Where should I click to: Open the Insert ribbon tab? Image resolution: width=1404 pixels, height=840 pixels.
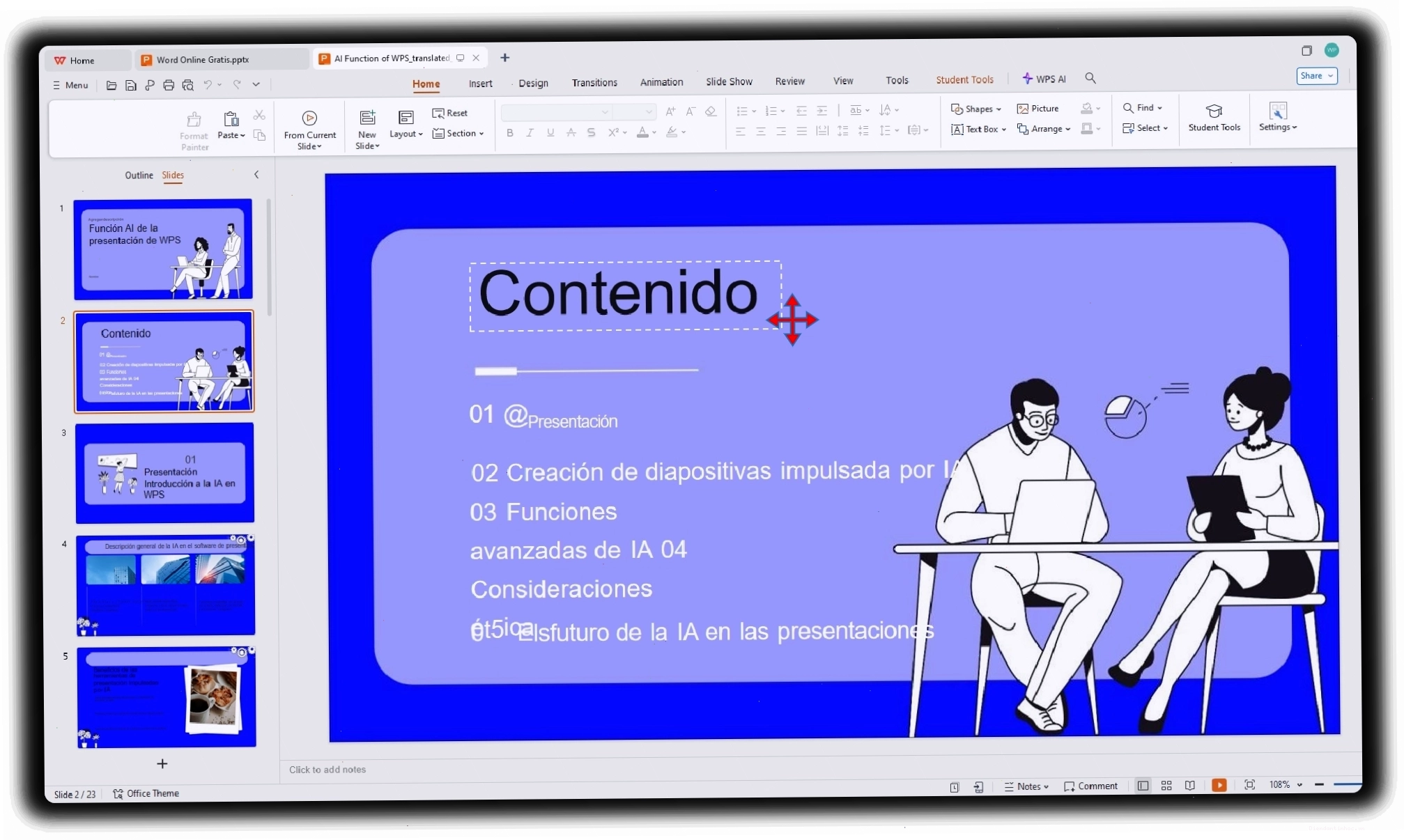click(480, 84)
